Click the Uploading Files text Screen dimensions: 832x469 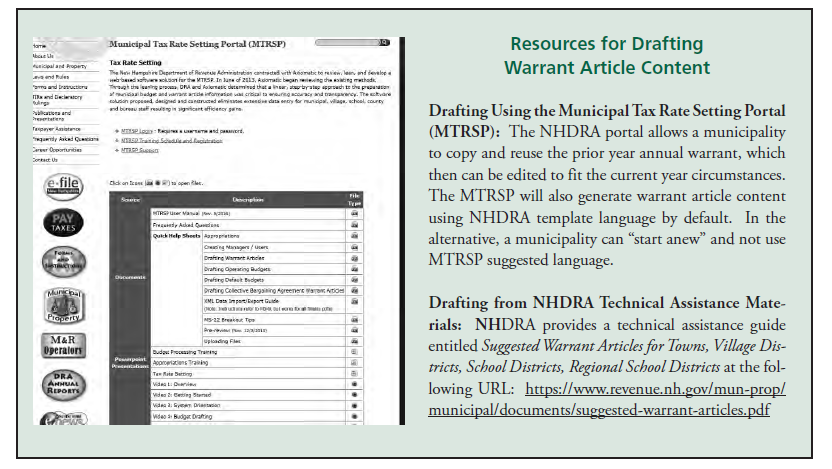pos(222,341)
